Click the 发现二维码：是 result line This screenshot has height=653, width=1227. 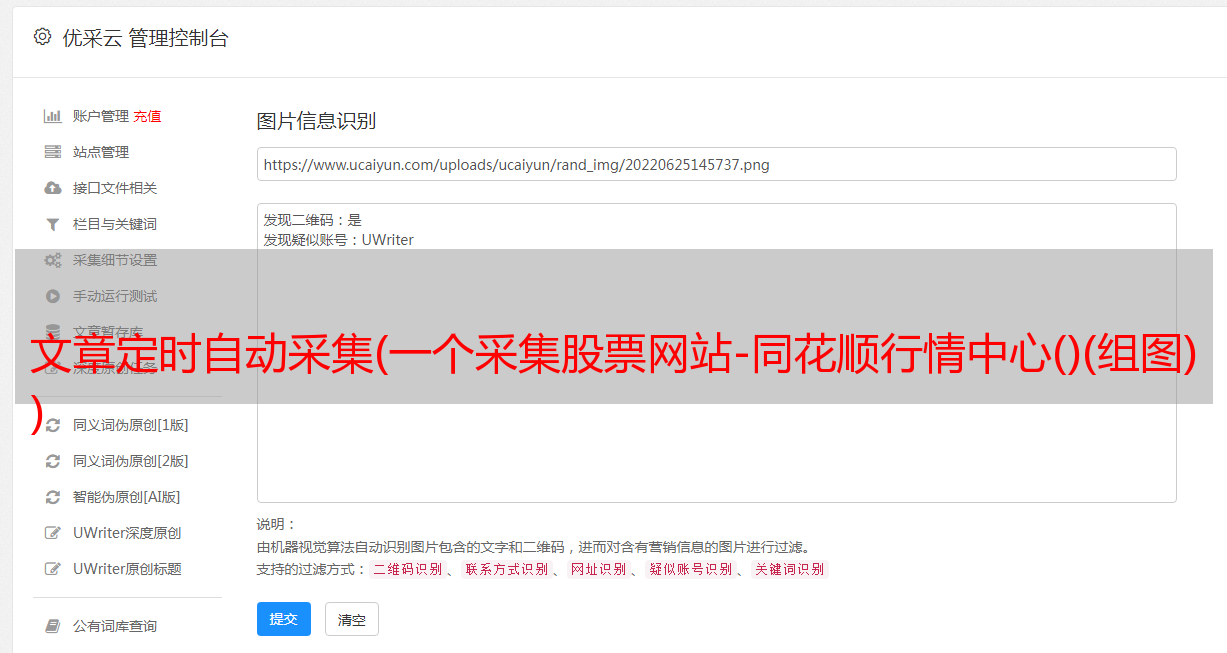313,220
